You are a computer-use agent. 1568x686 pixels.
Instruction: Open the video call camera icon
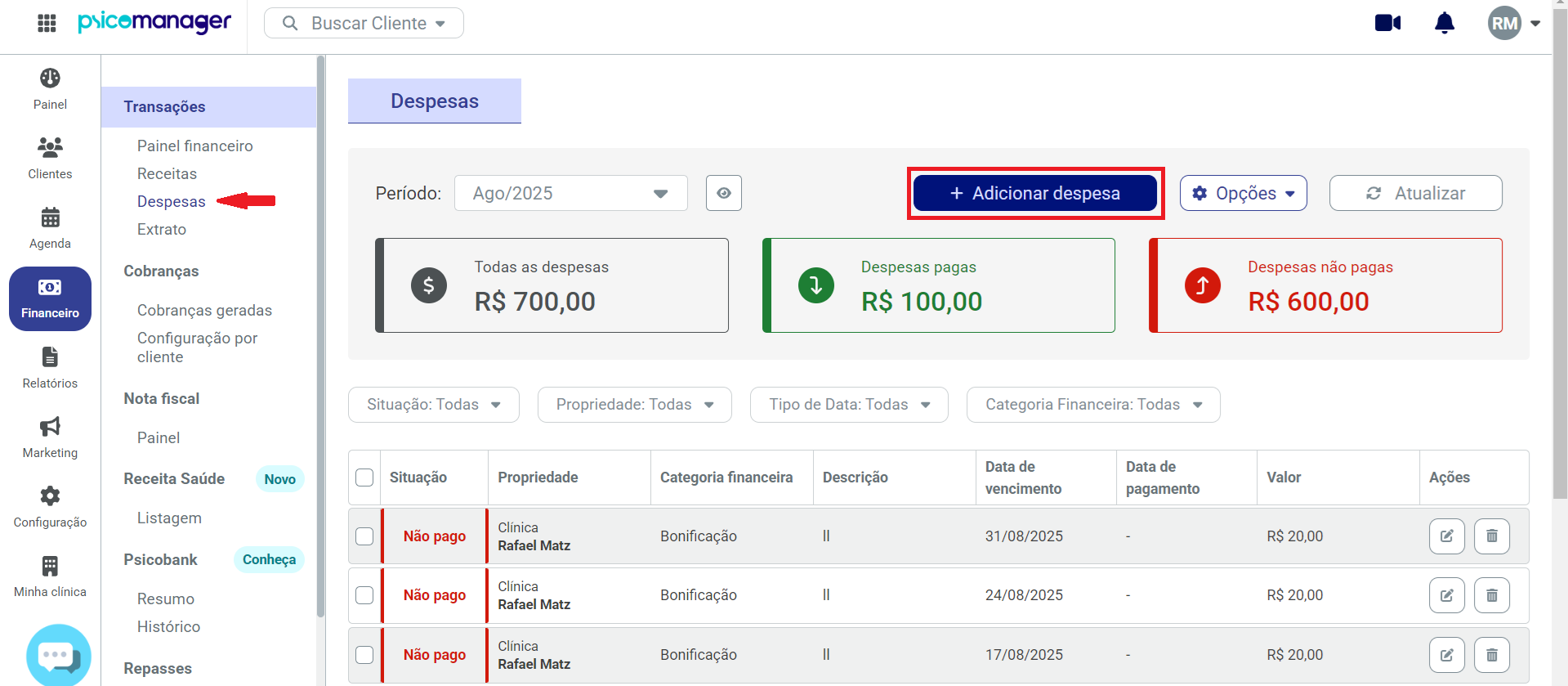[x=1387, y=23]
